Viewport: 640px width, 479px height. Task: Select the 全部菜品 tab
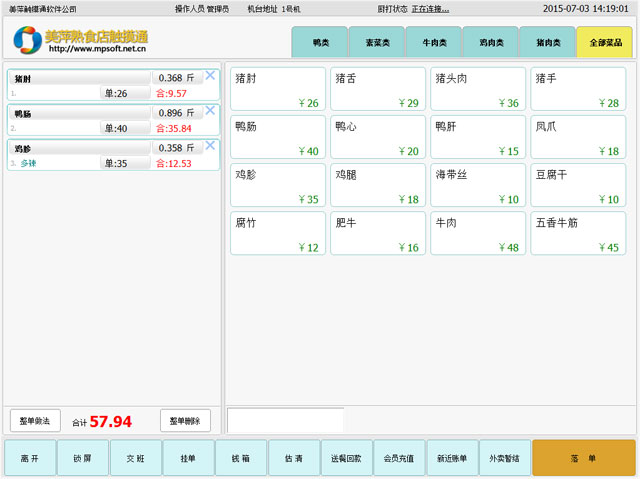(x=605, y=43)
